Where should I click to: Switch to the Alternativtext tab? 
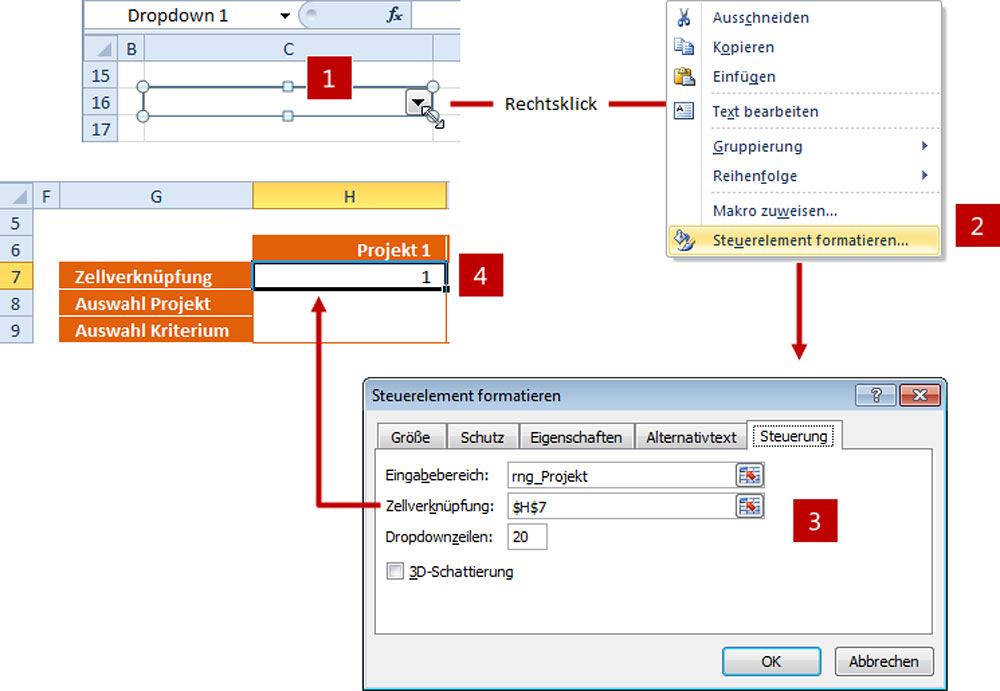point(691,437)
